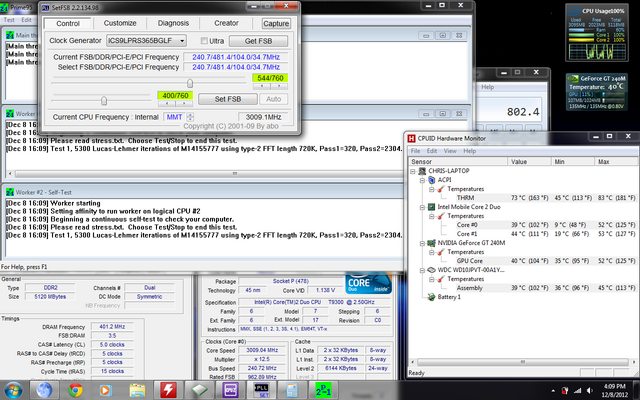Switch to the Prime95 green taskbar icon
The image size is (640, 400).
tap(323, 390)
